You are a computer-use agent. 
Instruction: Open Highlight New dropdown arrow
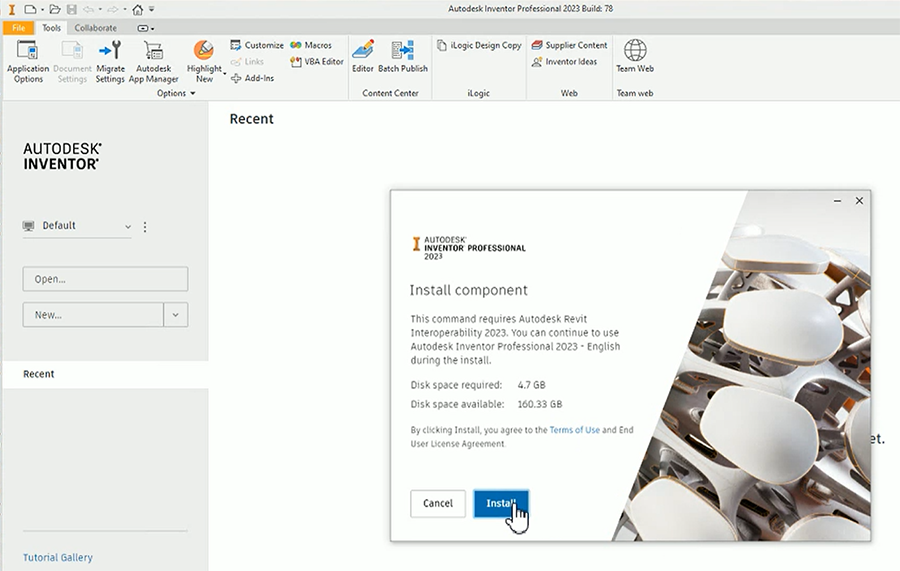[x=224, y=73]
